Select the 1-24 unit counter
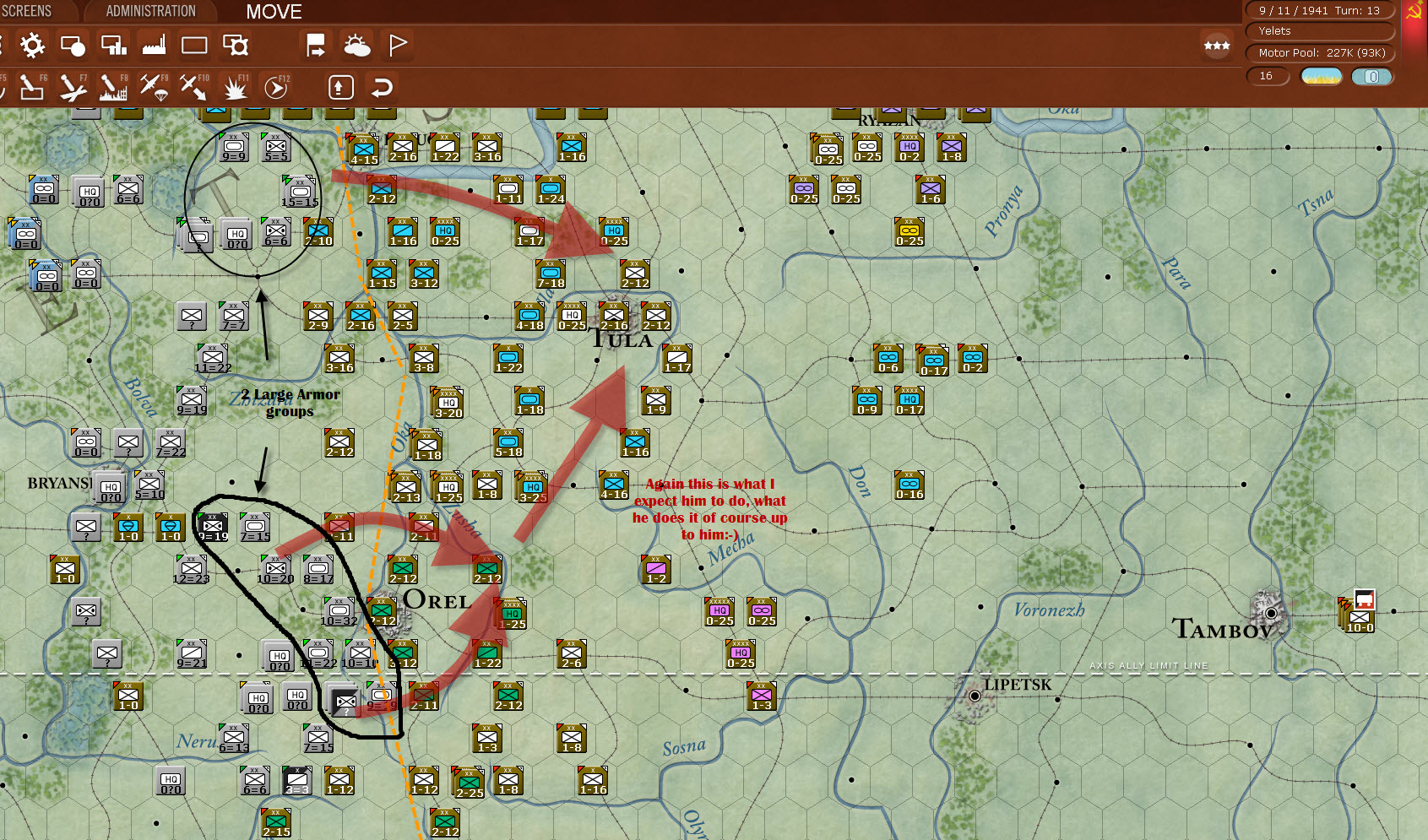The height and width of the screenshot is (840, 1428). point(551,190)
